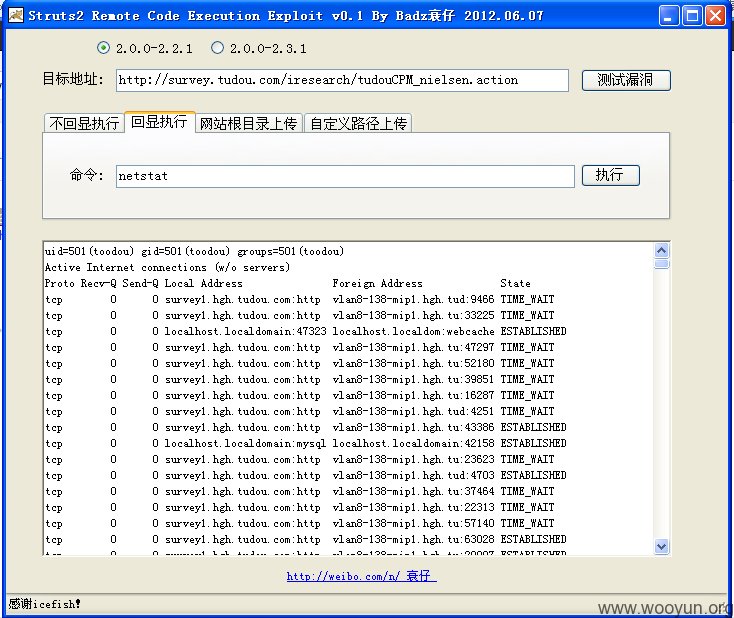Select the 2.0.0-2.2.1 version radio button
The width and height of the screenshot is (734, 618).
click(103, 48)
